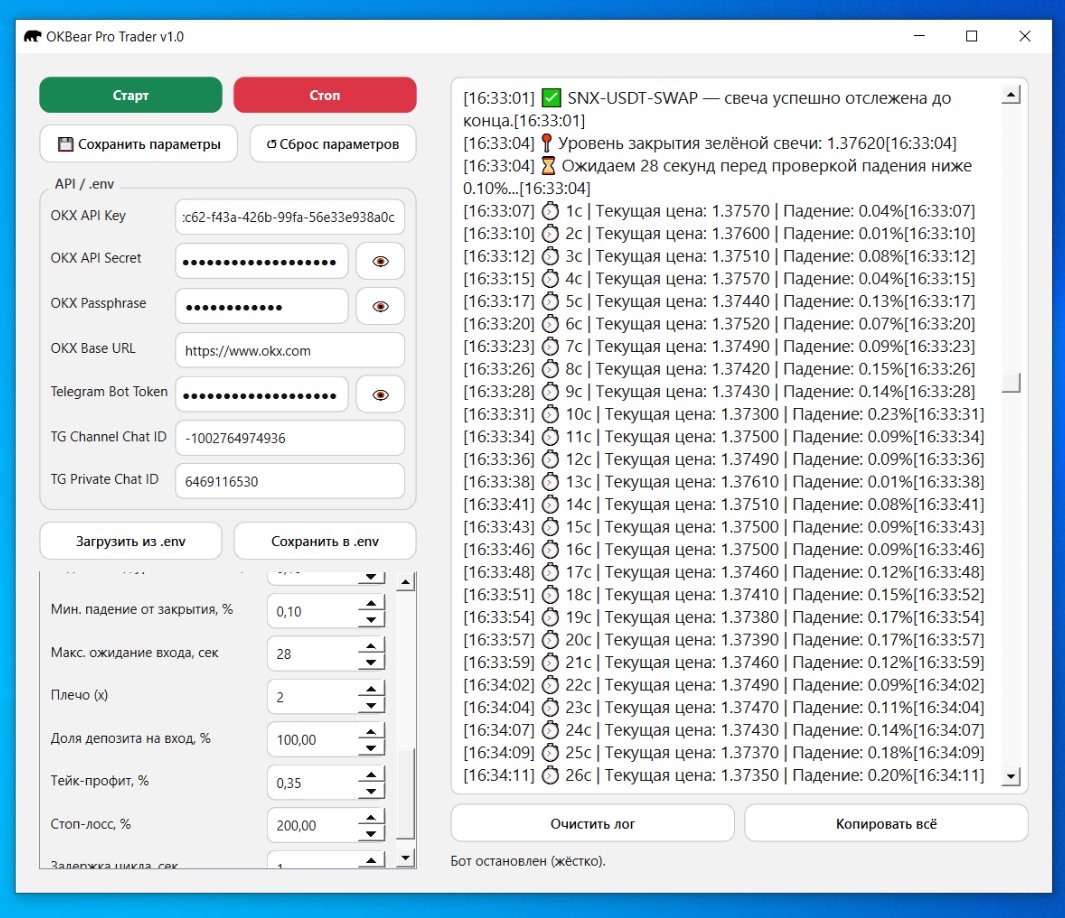Increase Плечо (x) value with up arrow

tap(371, 689)
